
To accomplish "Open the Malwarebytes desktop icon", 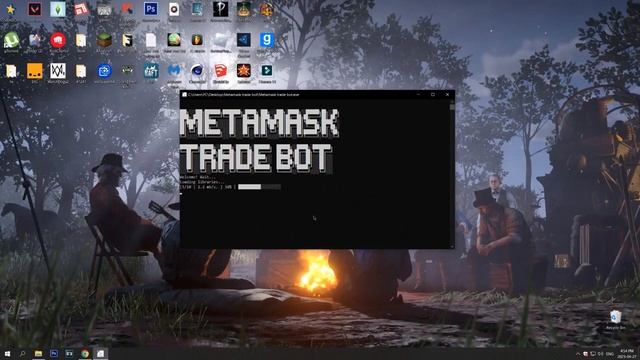I will point(174,71).
